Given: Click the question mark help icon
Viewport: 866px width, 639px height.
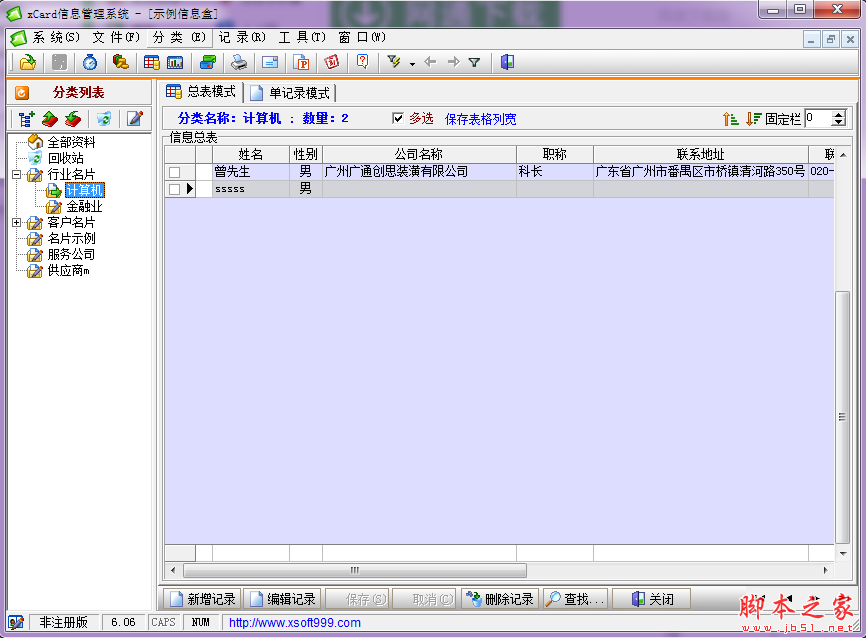Looking at the screenshot, I should 362,62.
